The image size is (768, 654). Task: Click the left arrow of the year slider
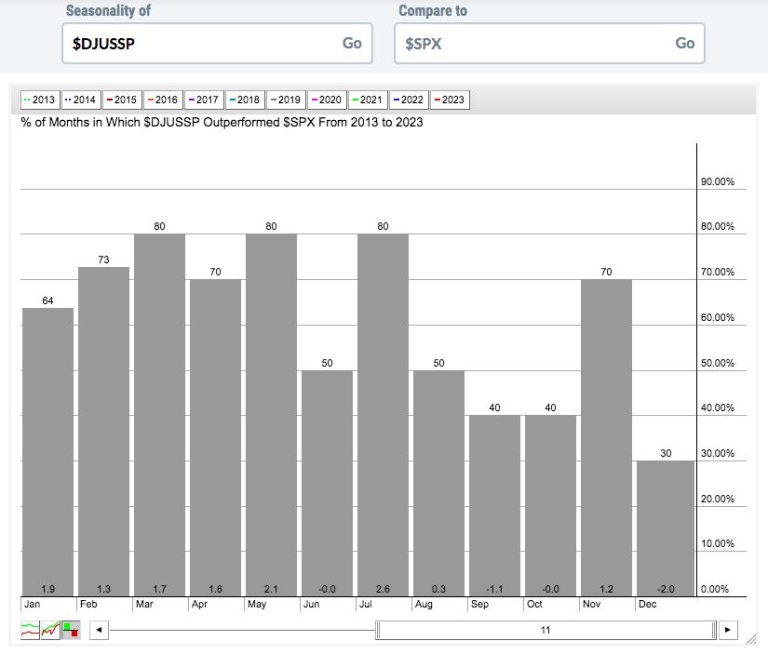[98, 630]
